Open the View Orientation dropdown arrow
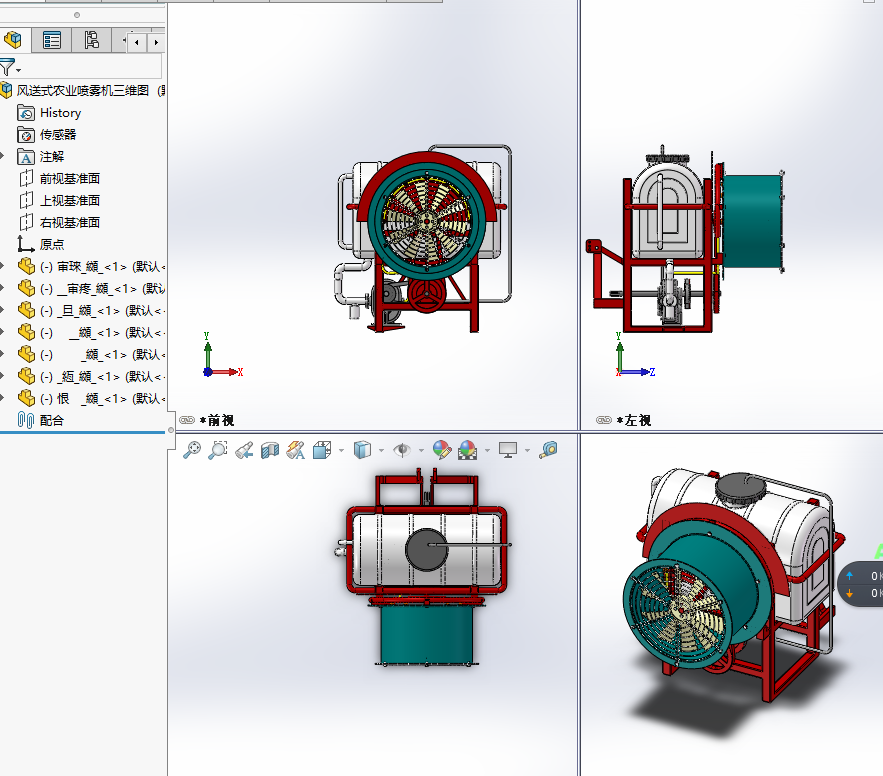 [342, 451]
